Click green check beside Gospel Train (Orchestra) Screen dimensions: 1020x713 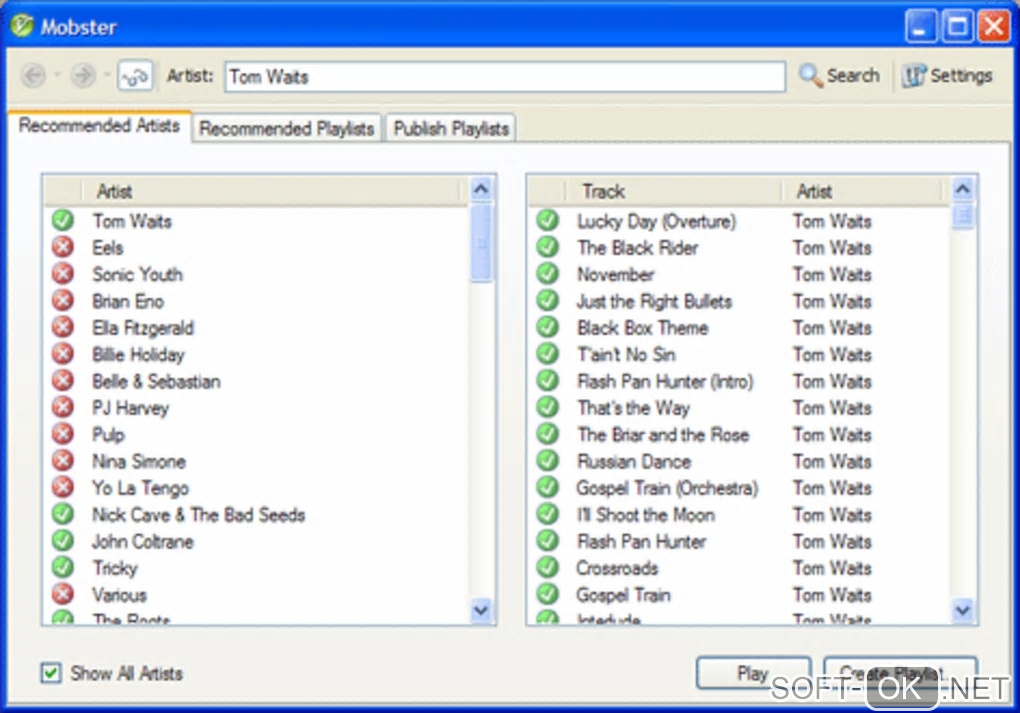pos(548,487)
